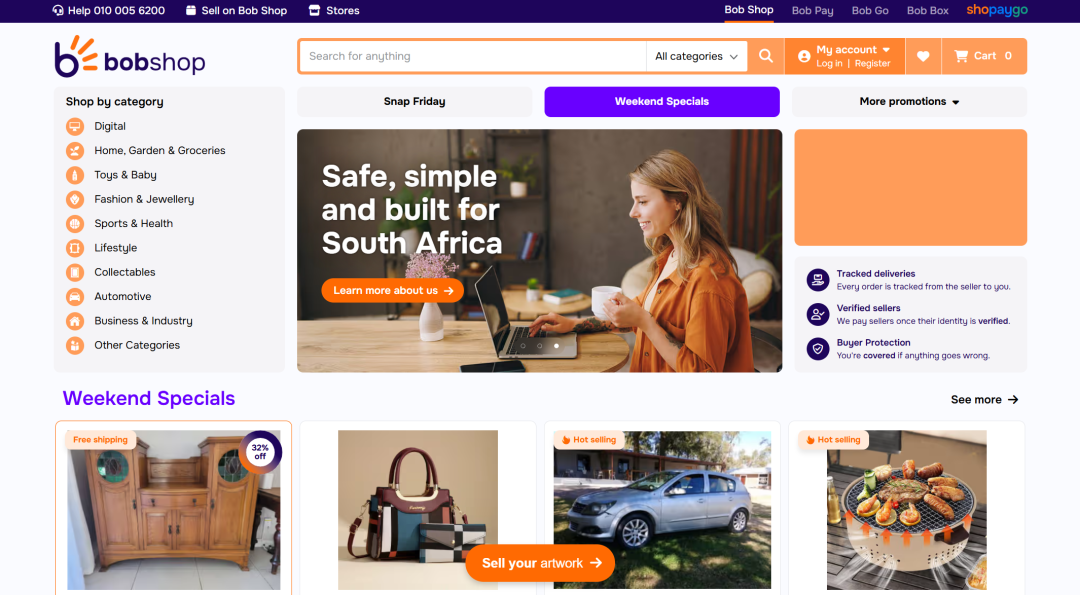Open Bob Pay in top navigation
The height and width of the screenshot is (595, 1080).
coord(812,10)
